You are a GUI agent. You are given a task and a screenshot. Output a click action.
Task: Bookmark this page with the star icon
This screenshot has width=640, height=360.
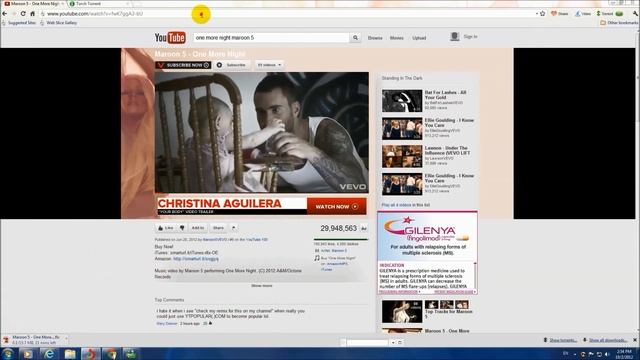click(x=542, y=13)
